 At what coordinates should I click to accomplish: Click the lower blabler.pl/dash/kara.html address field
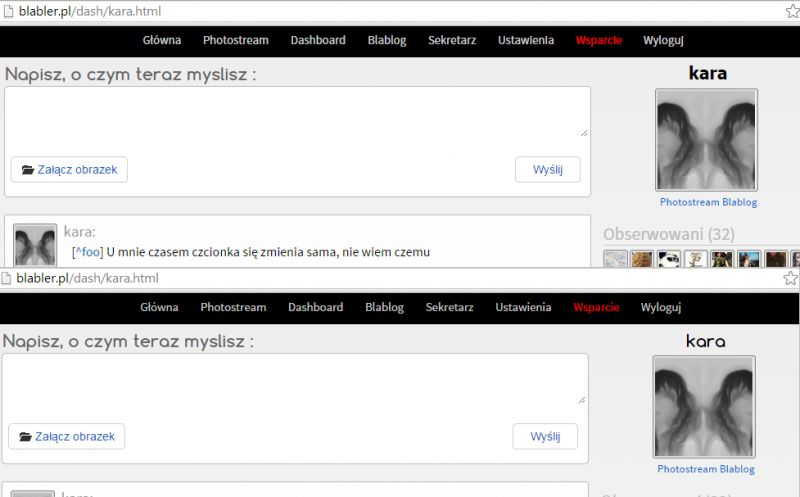[x=87, y=278]
